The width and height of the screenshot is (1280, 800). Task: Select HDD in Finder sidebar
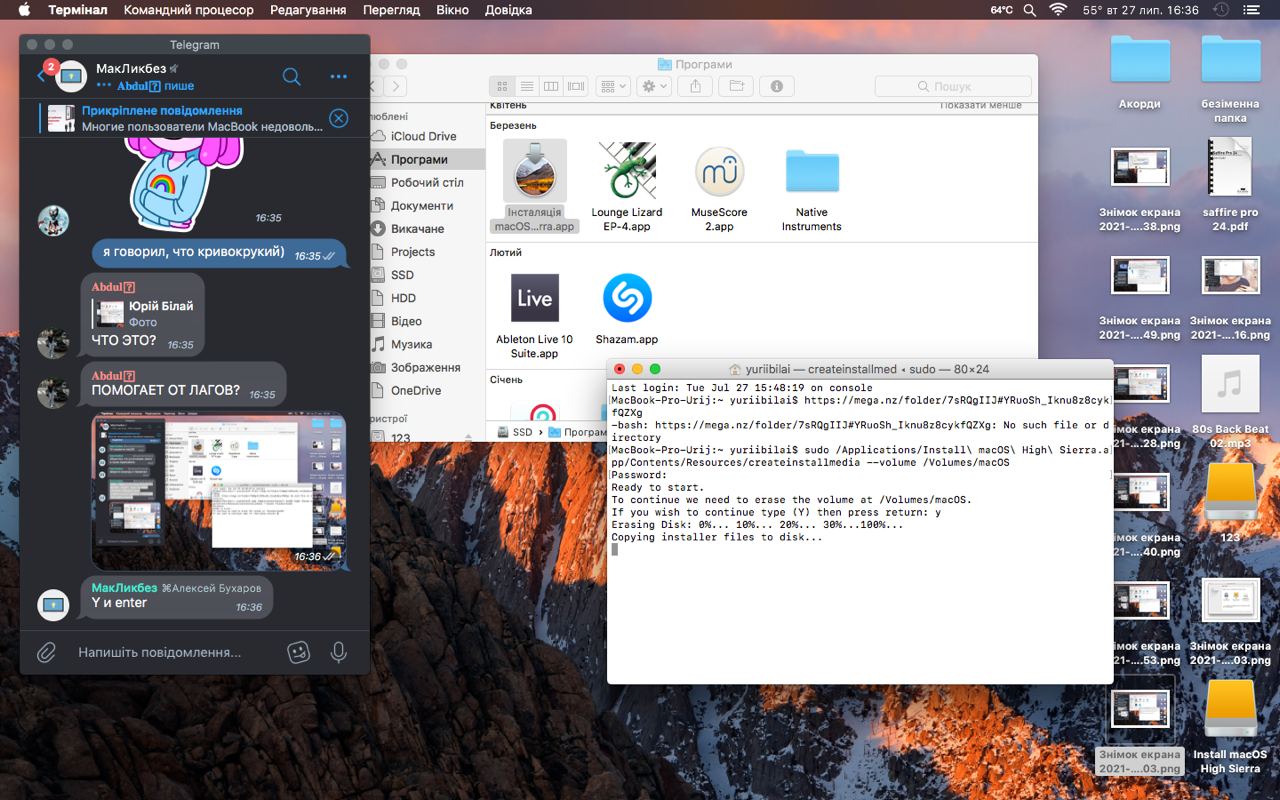(403, 298)
